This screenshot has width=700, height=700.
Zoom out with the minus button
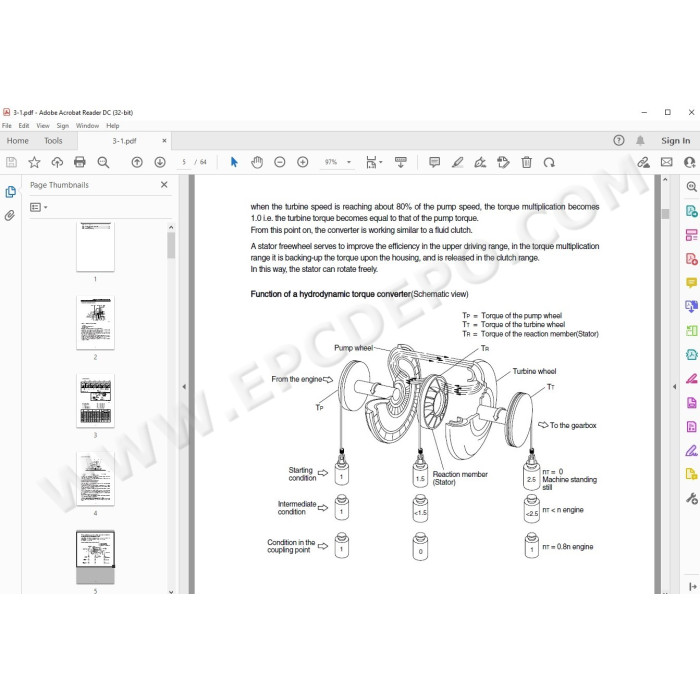(x=279, y=162)
